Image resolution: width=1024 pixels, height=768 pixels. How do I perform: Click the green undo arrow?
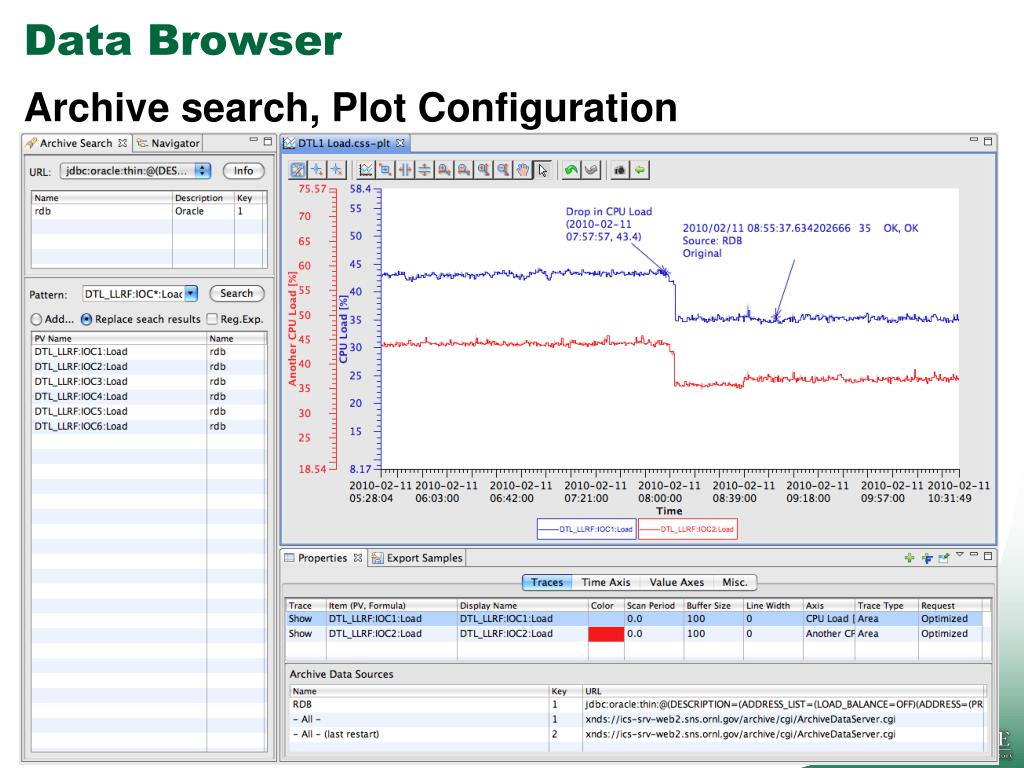[x=571, y=170]
